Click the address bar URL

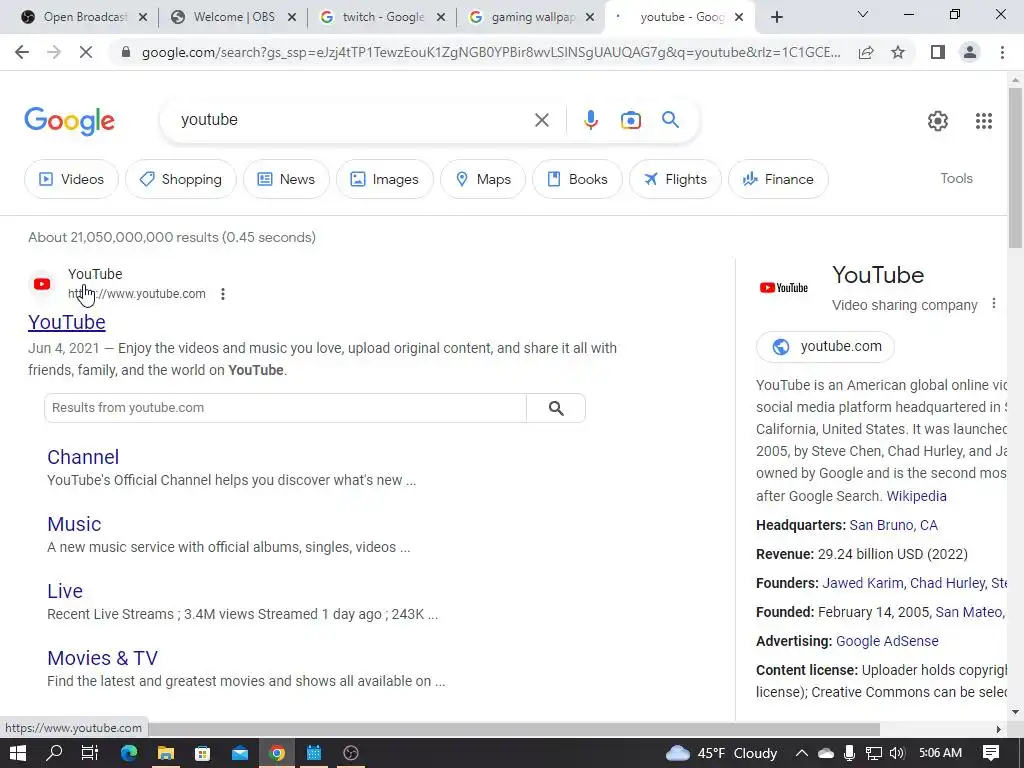click(x=491, y=52)
